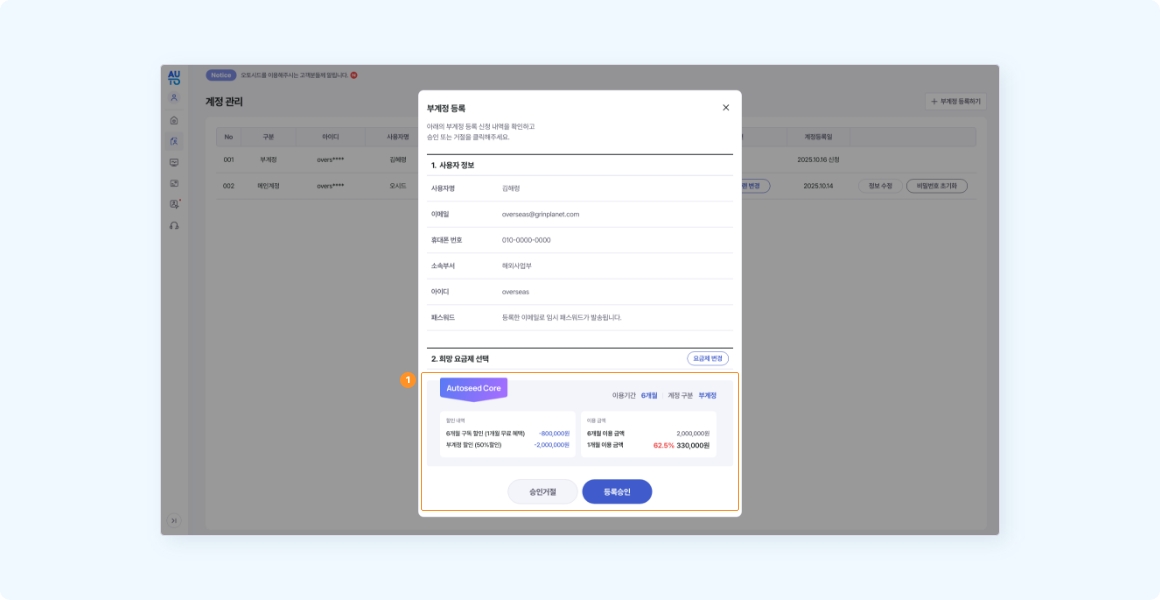
Task: Click the AUTO logo at top left
Action: click(174, 77)
